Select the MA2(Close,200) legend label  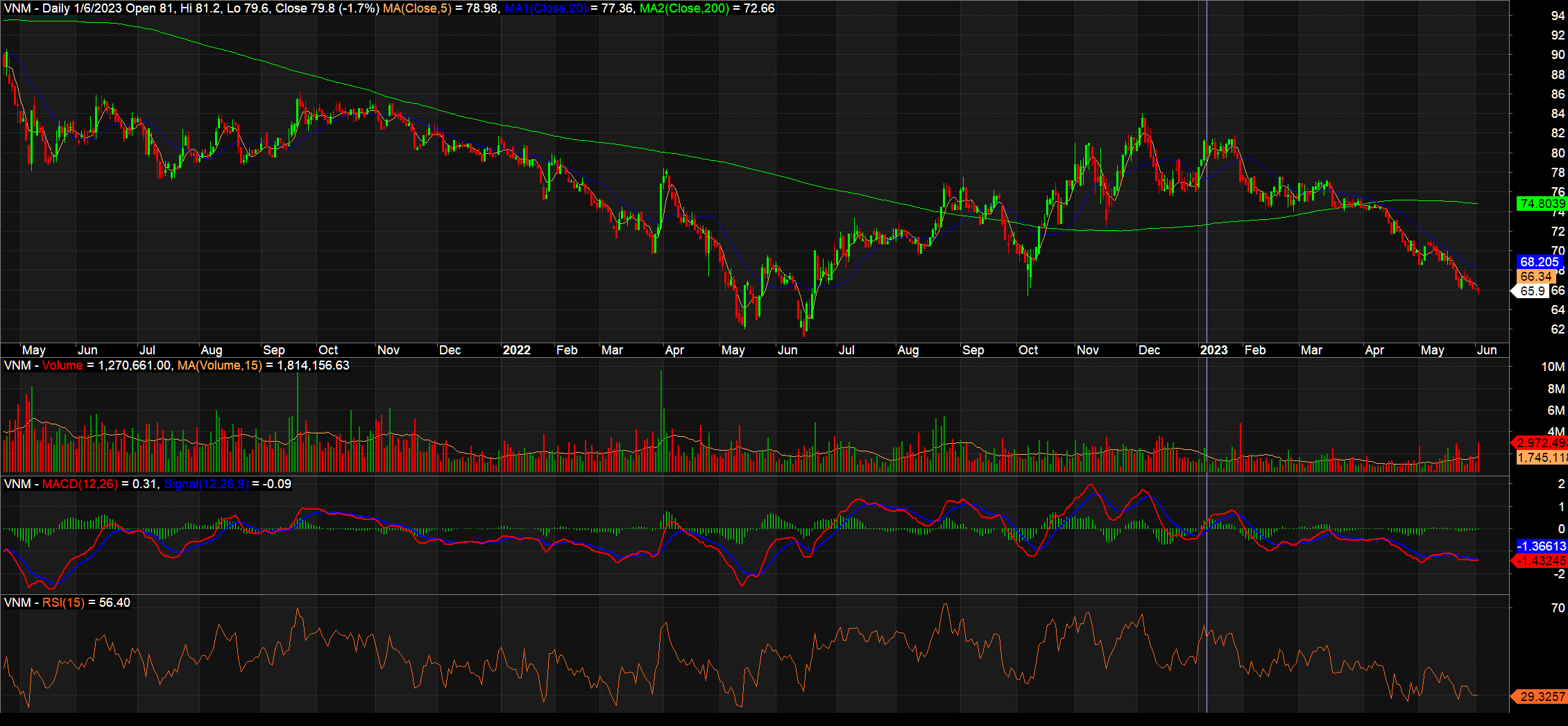tap(684, 8)
